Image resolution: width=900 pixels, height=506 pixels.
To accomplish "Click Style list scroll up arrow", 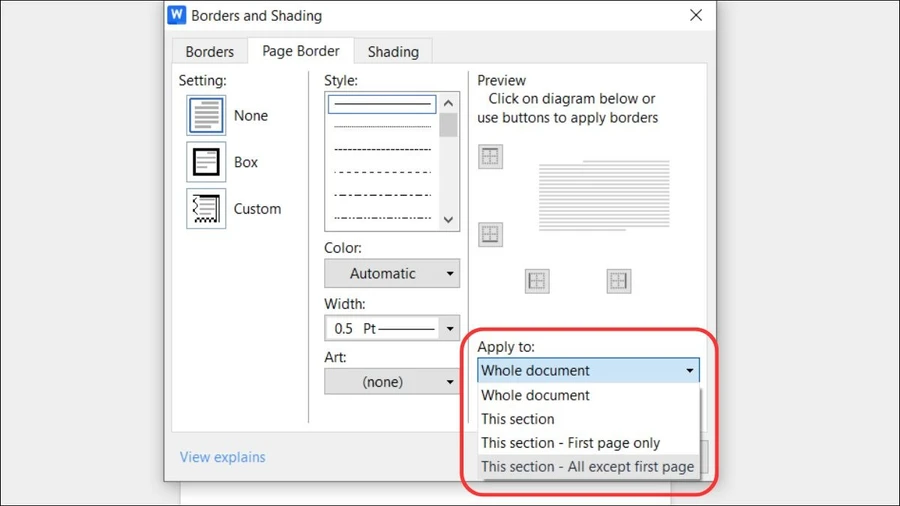I will coord(448,103).
